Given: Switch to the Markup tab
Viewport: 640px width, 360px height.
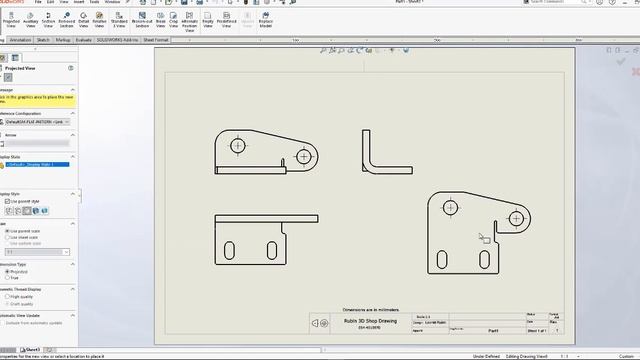Looking at the screenshot, I should [63, 40].
